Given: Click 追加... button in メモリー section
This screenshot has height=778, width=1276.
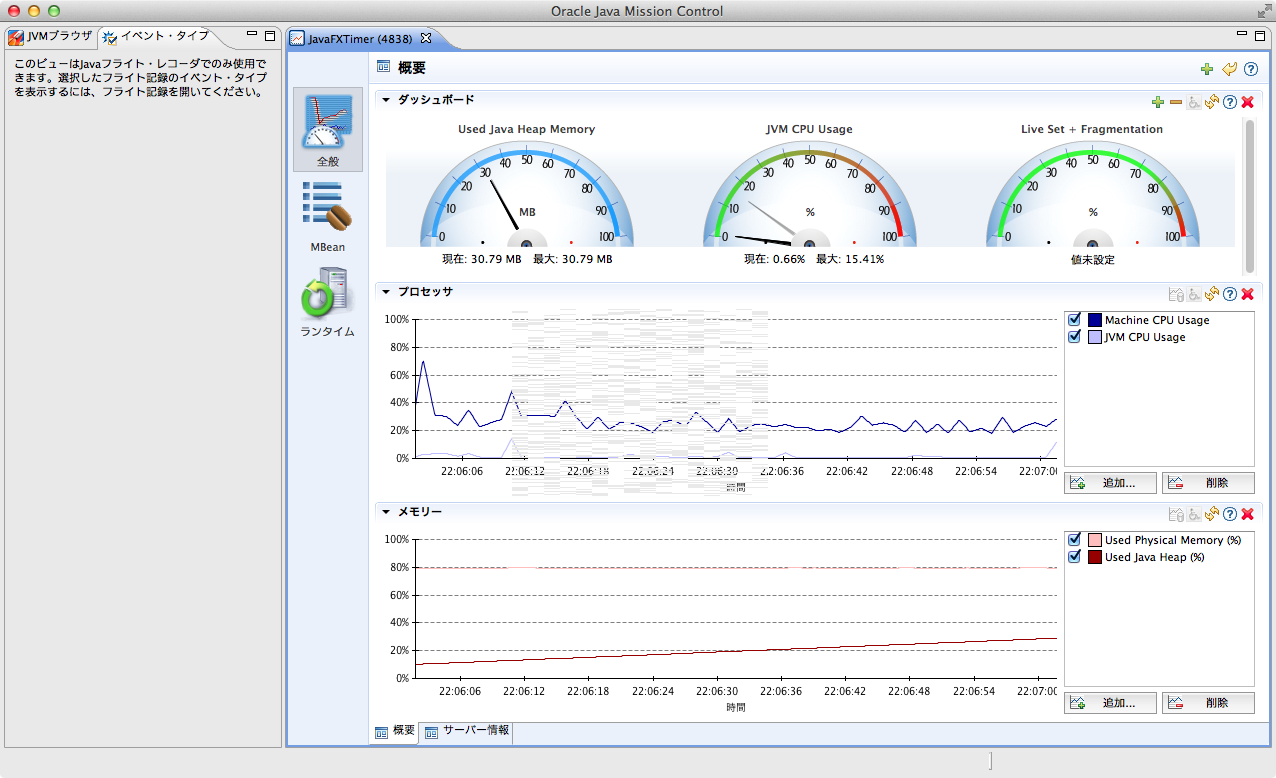Looking at the screenshot, I should click(x=1110, y=703).
